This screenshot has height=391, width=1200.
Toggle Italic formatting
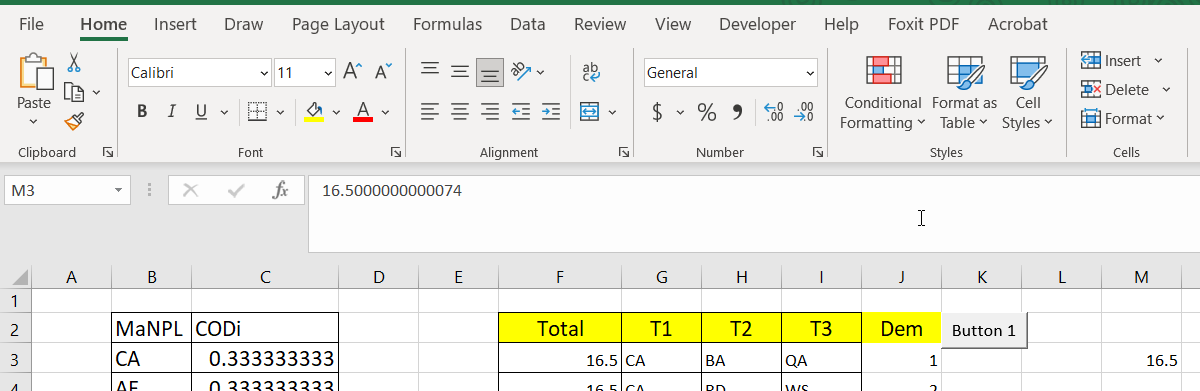click(171, 112)
